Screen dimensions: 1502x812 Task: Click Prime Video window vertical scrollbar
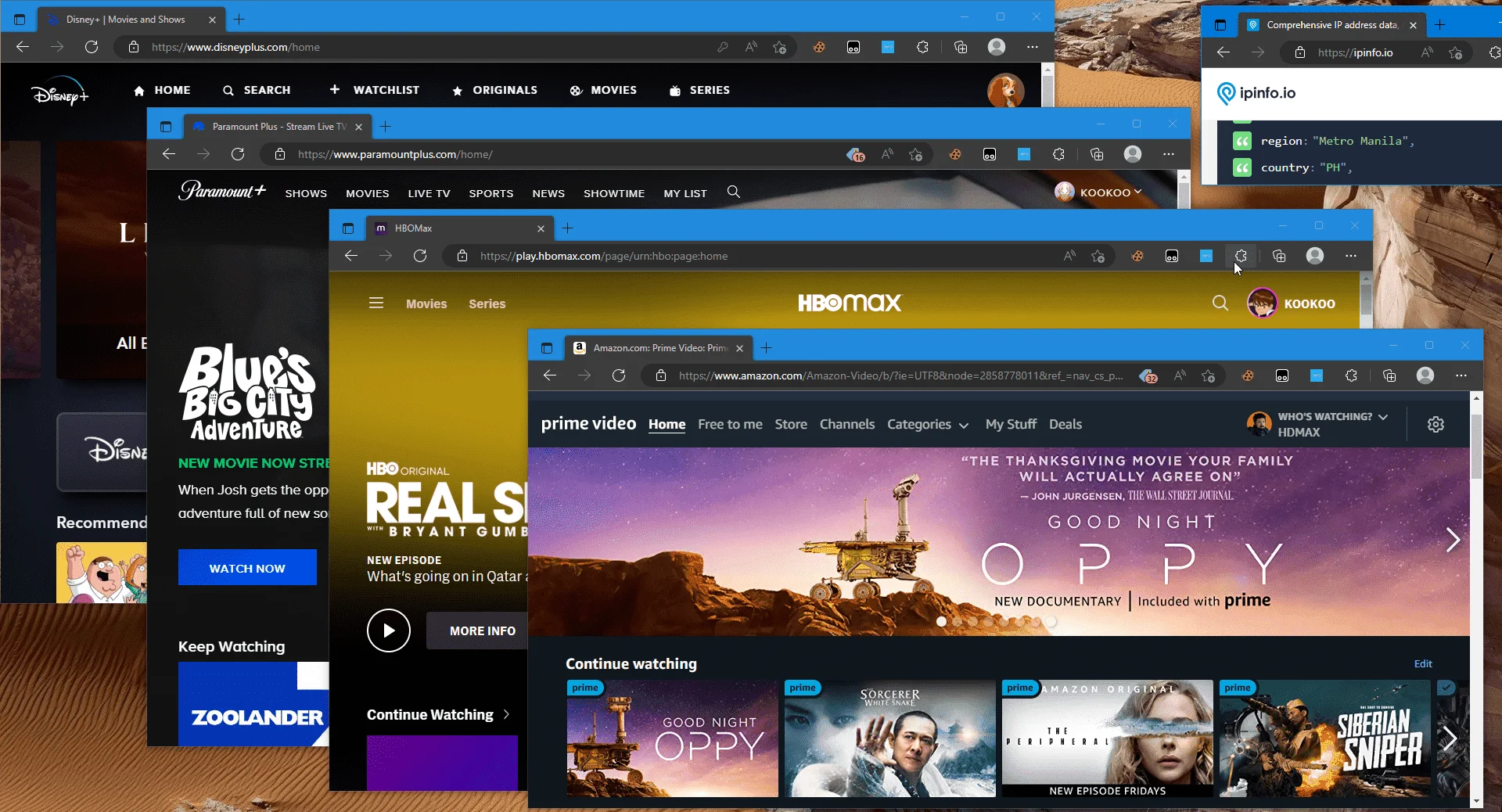point(1476,446)
